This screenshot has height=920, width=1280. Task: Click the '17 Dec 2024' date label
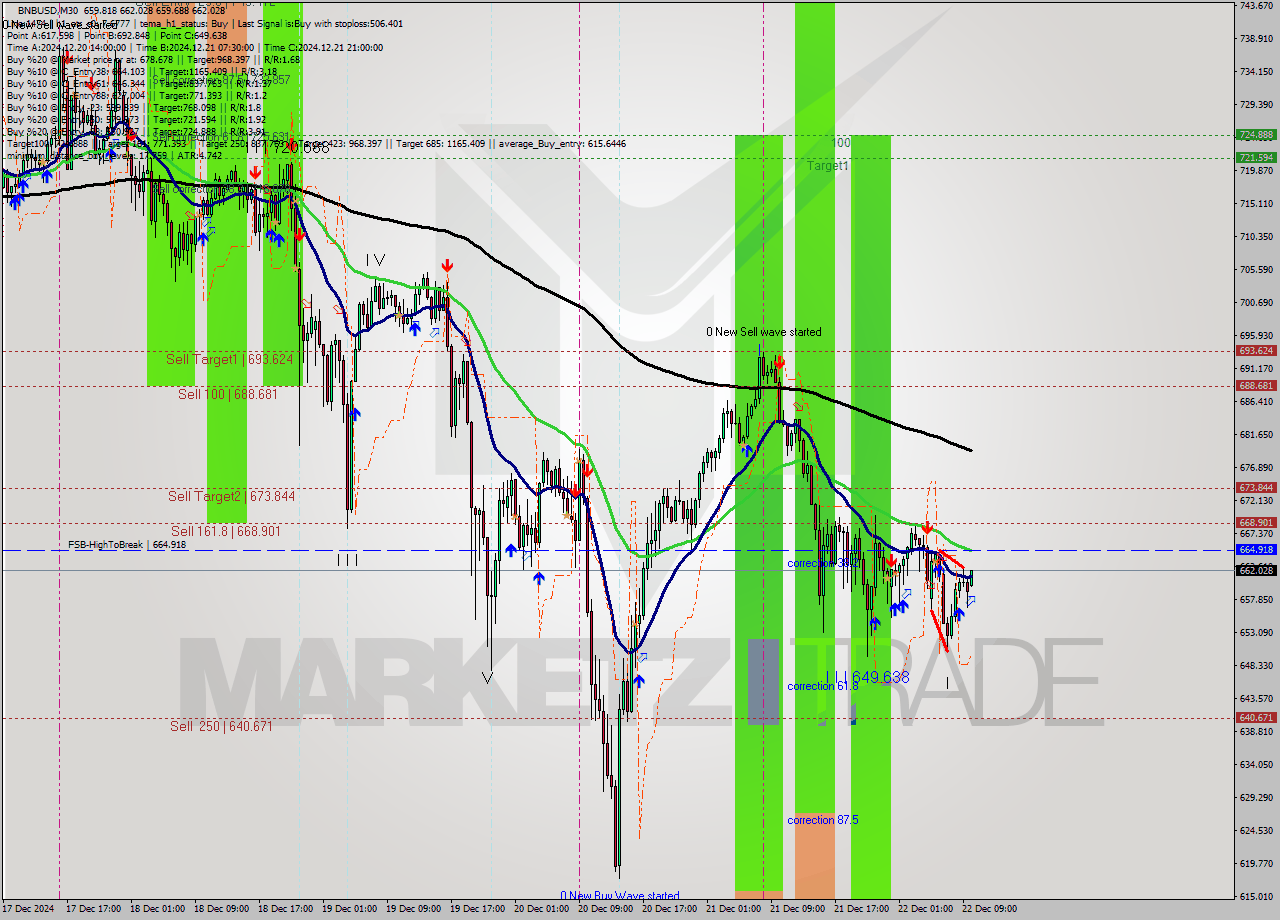click(29, 910)
